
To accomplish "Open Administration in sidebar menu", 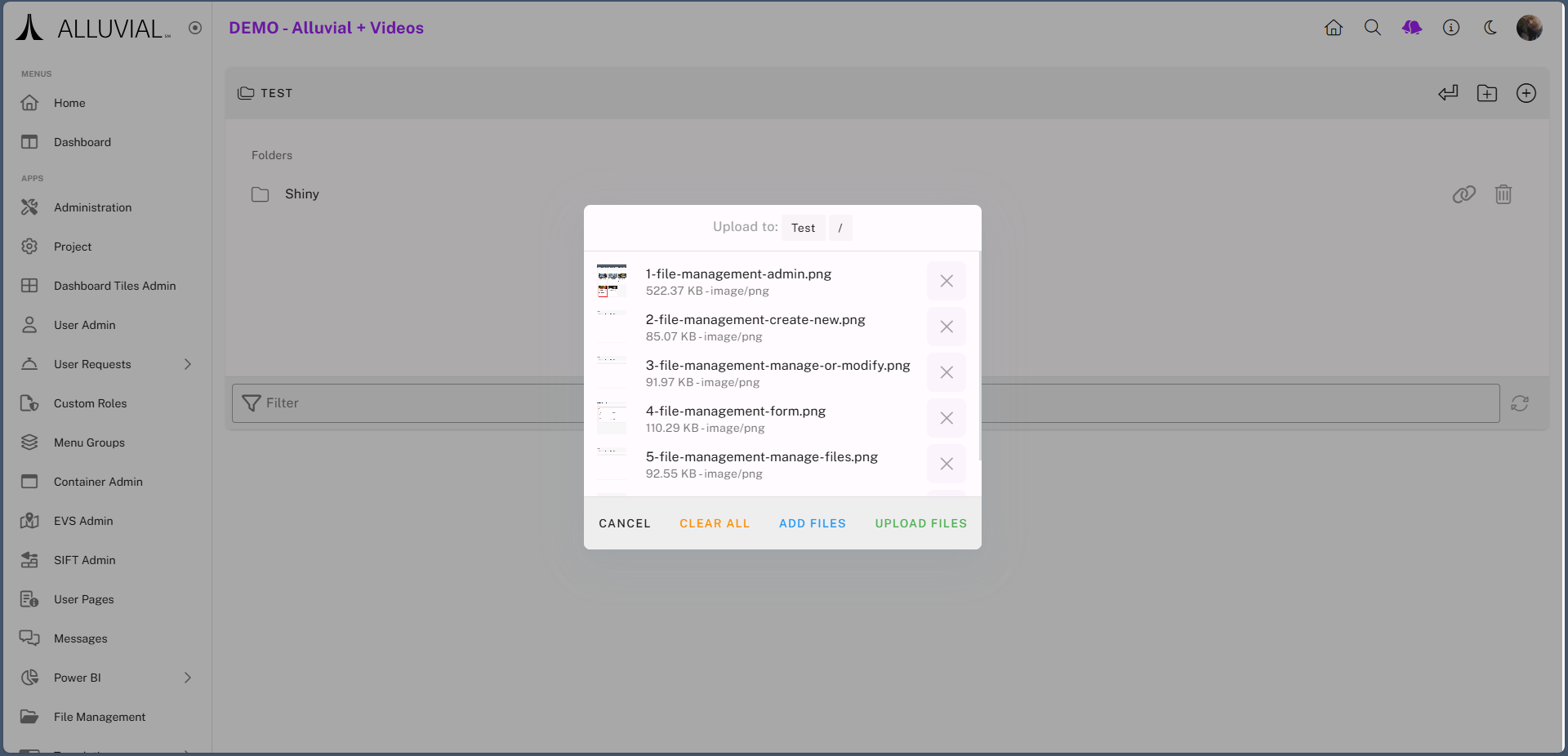I will coord(92,207).
